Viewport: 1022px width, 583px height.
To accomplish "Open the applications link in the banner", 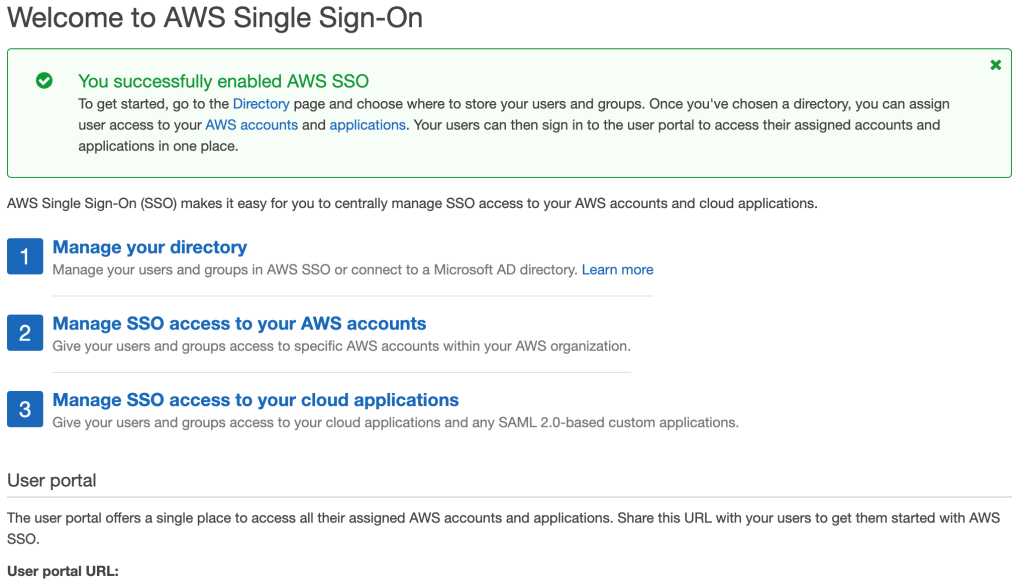I will coord(367,125).
